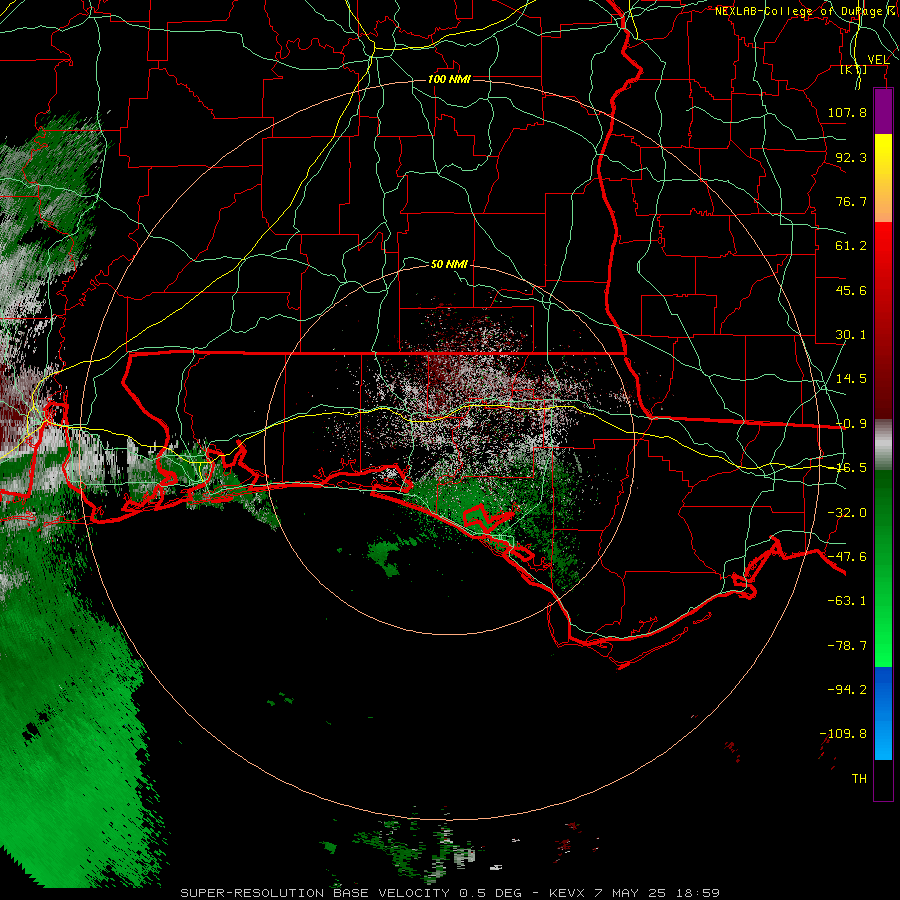The image size is (900, 900).
Task: Select the 92.3 velocity scale value
Action: (851, 157)
